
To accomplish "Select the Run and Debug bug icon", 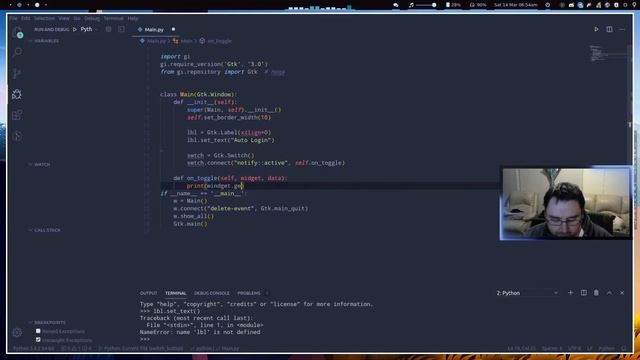I will pos(17,94).
